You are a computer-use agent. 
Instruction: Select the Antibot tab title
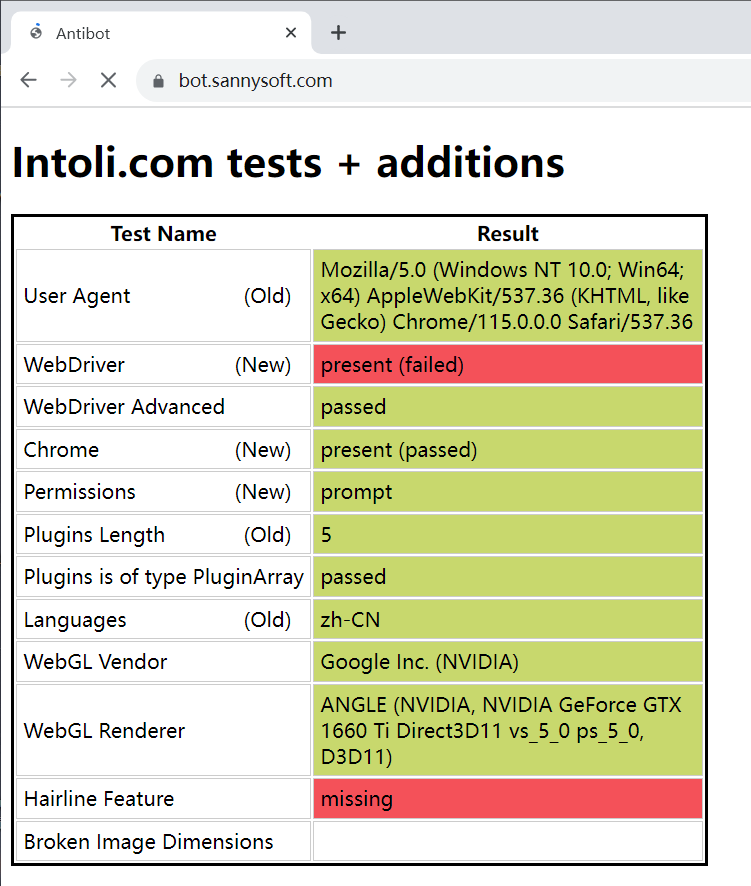click(x=84, y=33)
